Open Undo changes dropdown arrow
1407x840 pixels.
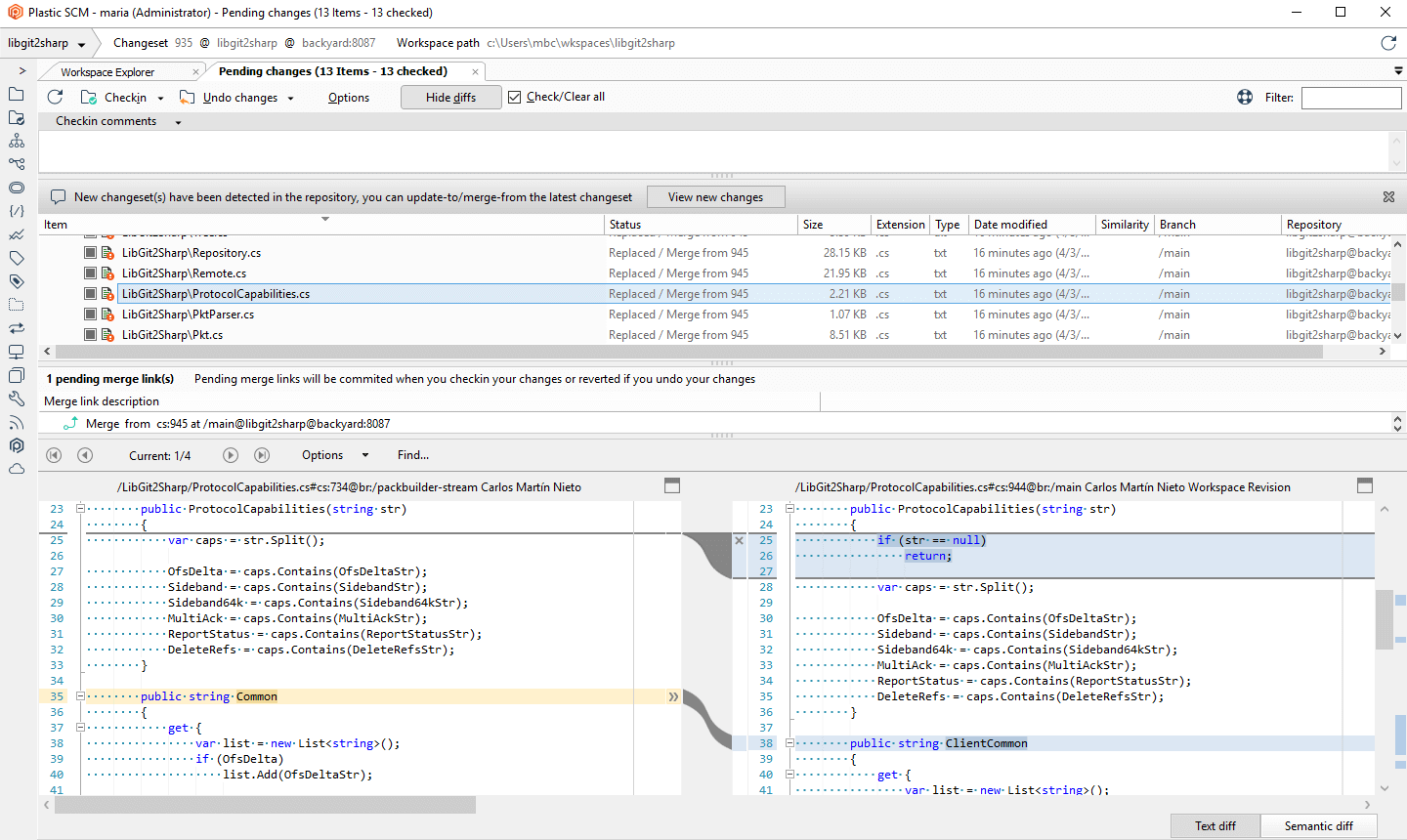point(290,98)
